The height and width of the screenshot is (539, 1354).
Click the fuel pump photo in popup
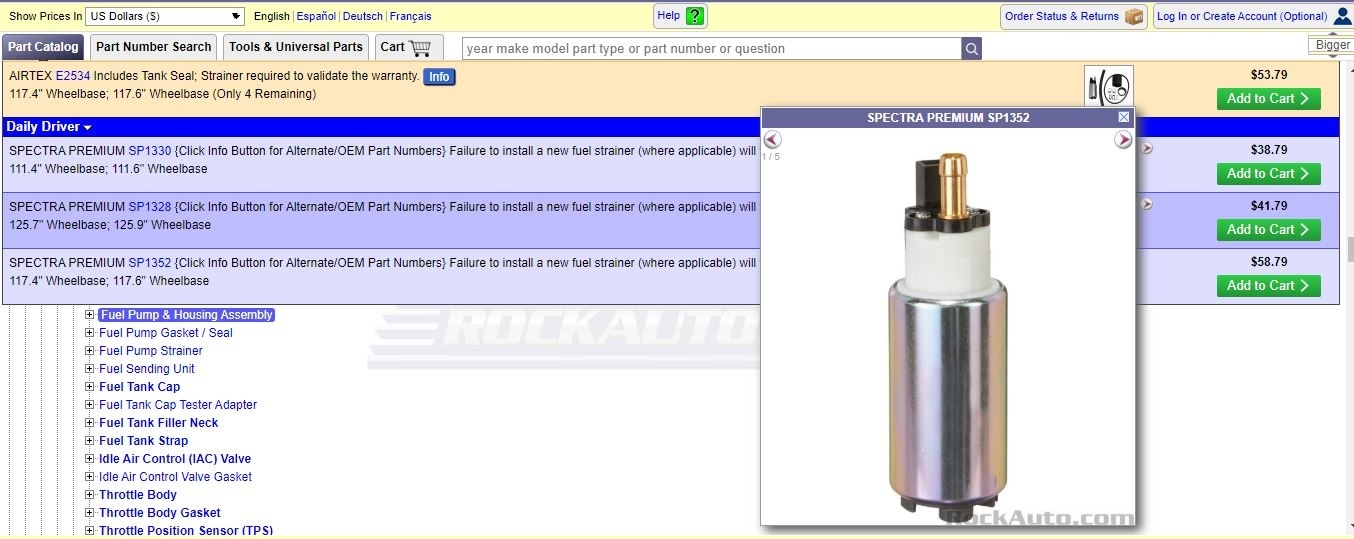pyautogui.click(x=947, y=335)
